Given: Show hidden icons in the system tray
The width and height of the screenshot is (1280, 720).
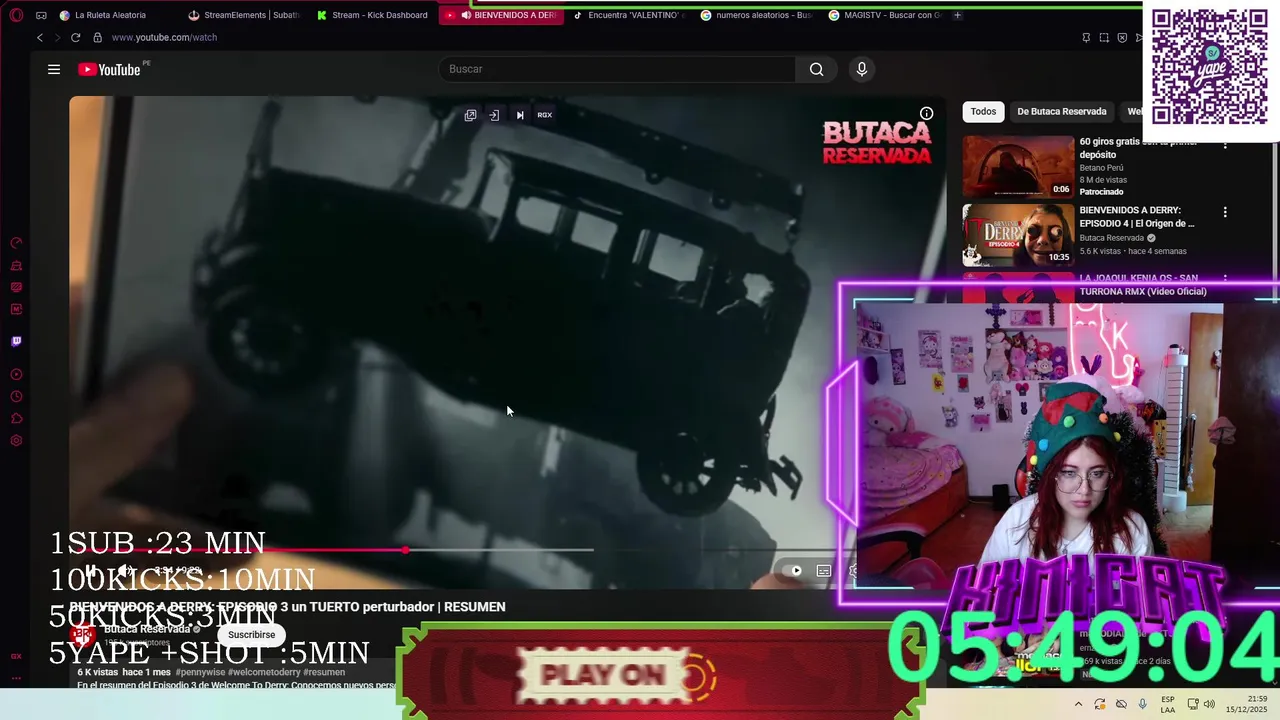Looking at the screenshot, I should click(x=1078, y=704).
